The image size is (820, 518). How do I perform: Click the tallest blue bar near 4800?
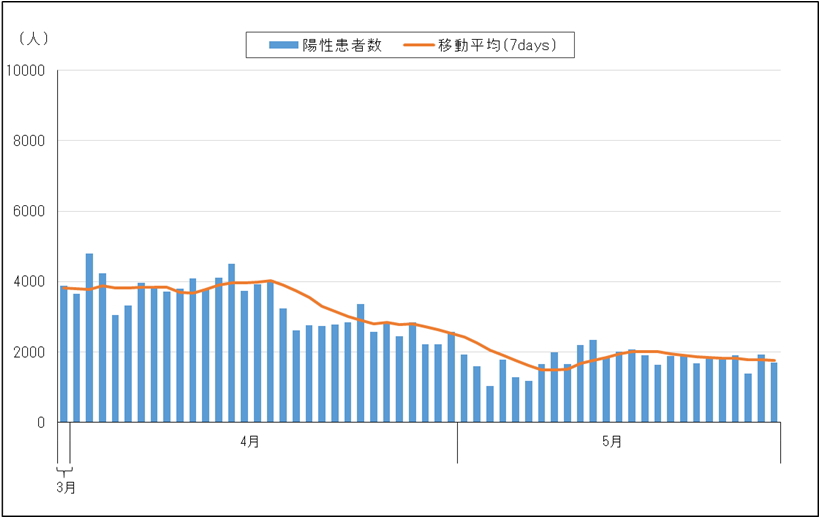click(x=89, y=338)
